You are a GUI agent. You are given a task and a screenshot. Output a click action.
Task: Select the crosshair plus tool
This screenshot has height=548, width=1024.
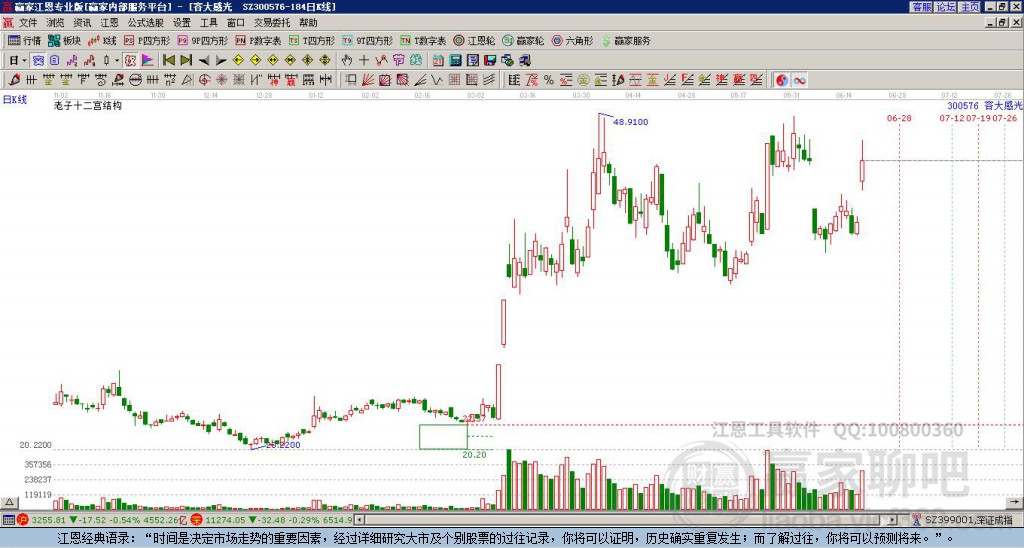click(x=364, y=61)
